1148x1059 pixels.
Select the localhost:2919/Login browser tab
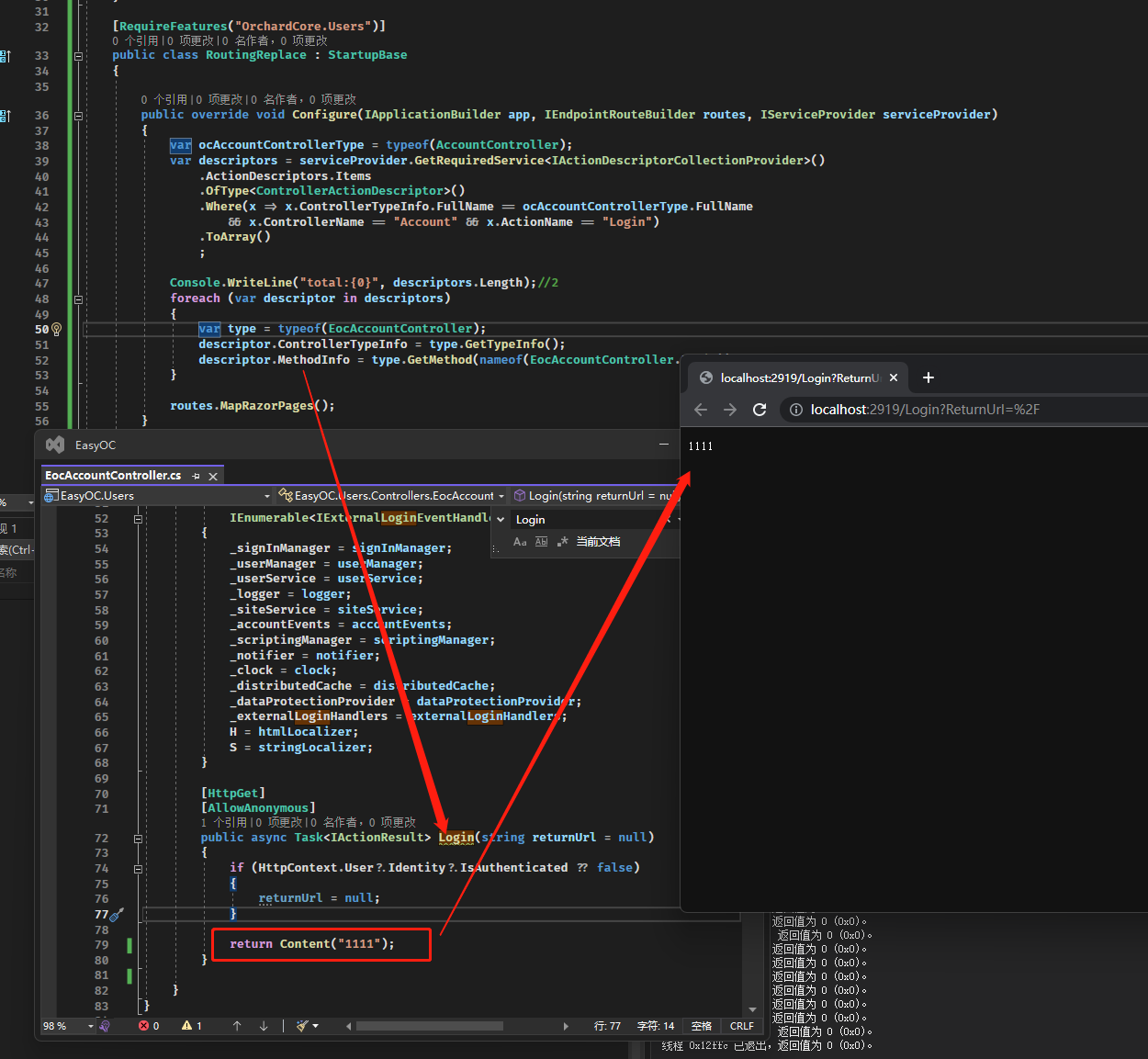799,377
